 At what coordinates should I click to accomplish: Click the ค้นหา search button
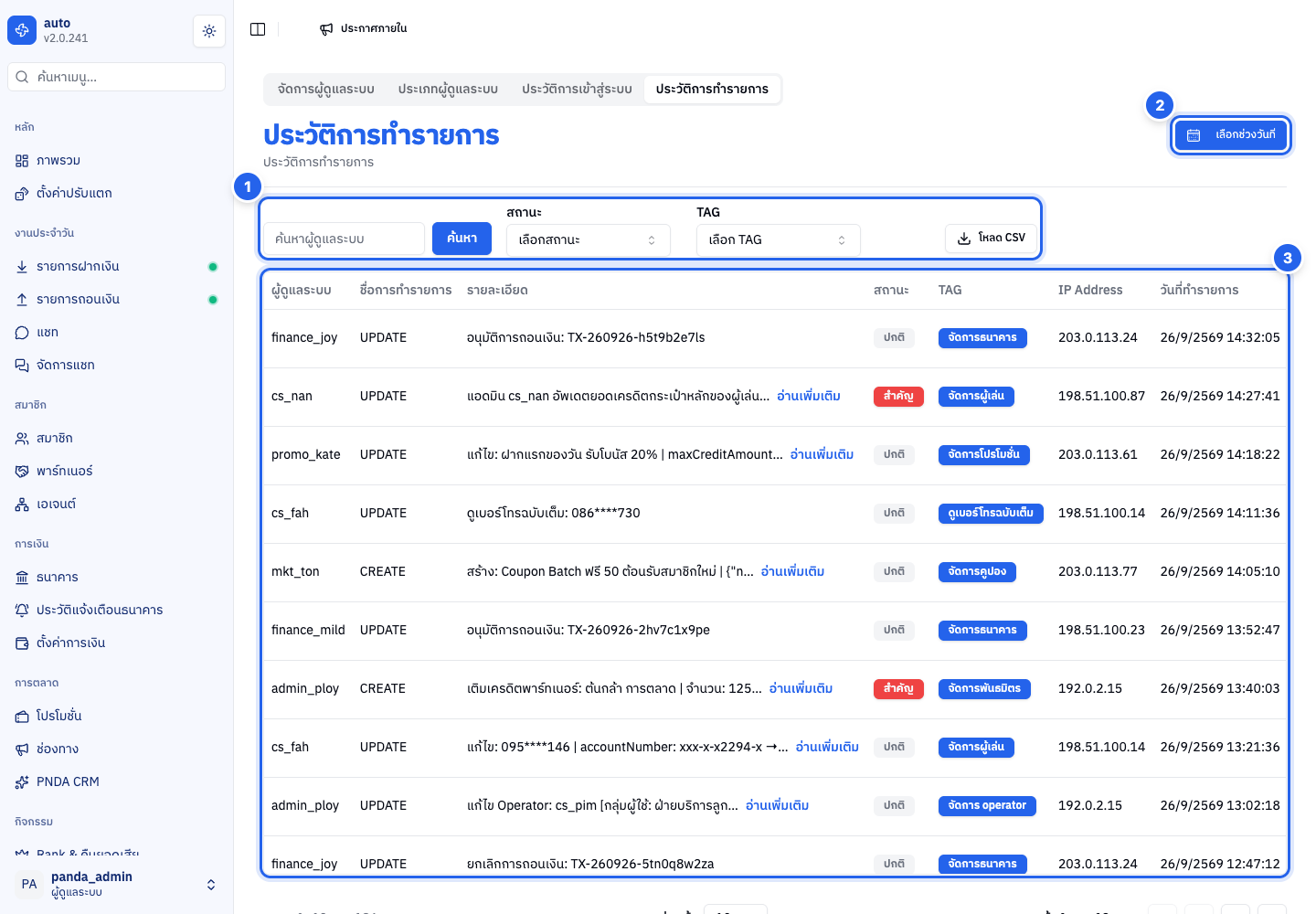(462, 239)
